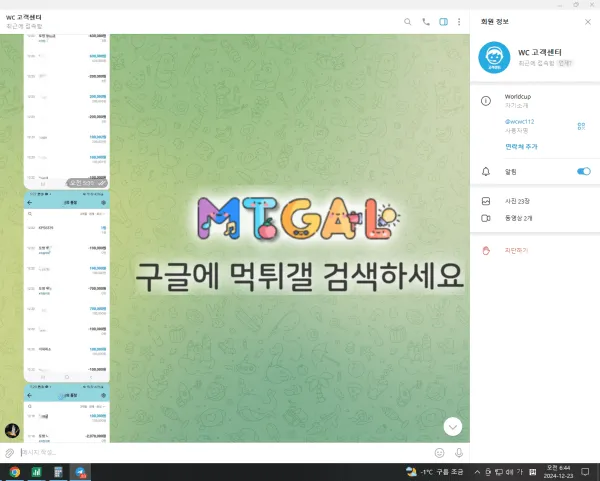The height and width of the screenshot is (481, 600).
Task: Toggle the side info panel icon
Action: coord(443,22)
